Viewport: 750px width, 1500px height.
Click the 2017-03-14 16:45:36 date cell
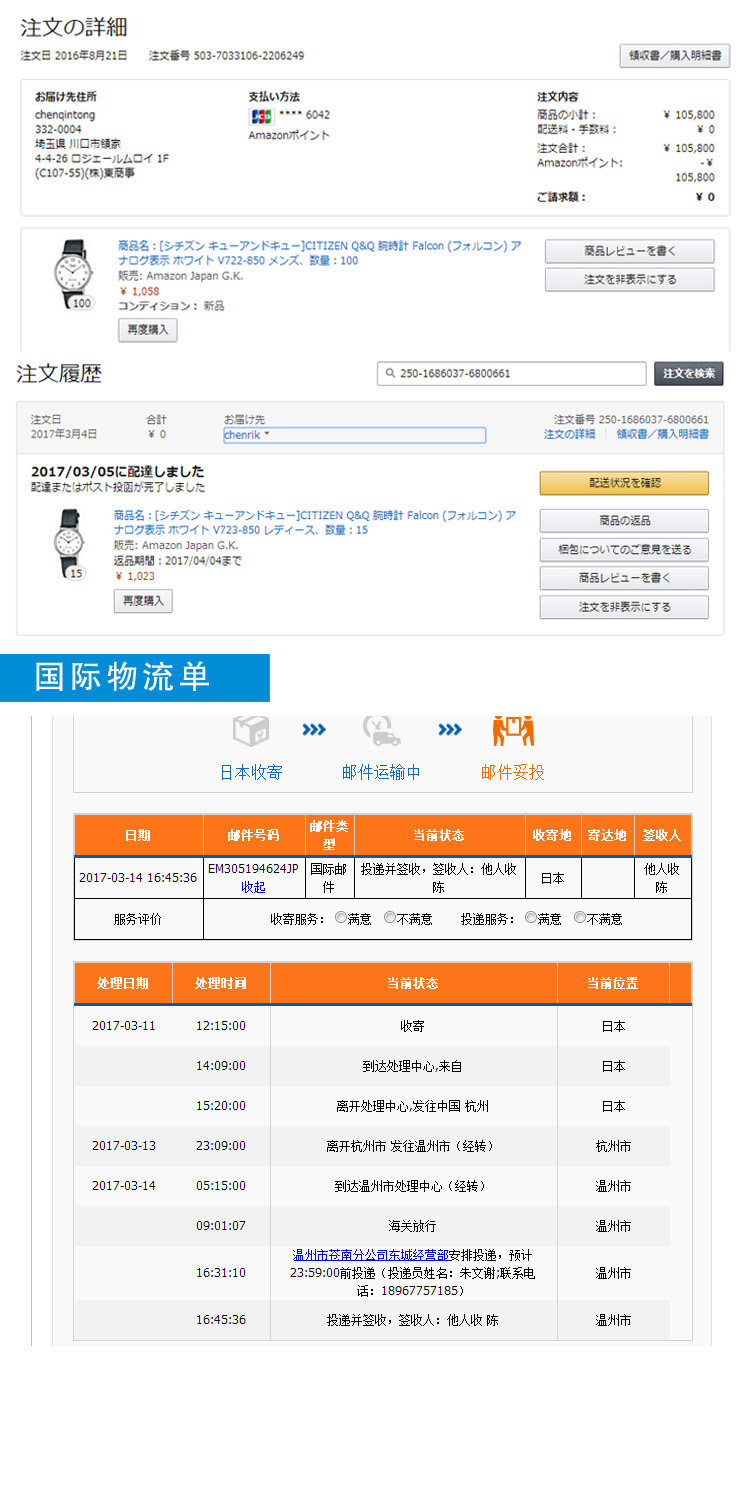138,878
